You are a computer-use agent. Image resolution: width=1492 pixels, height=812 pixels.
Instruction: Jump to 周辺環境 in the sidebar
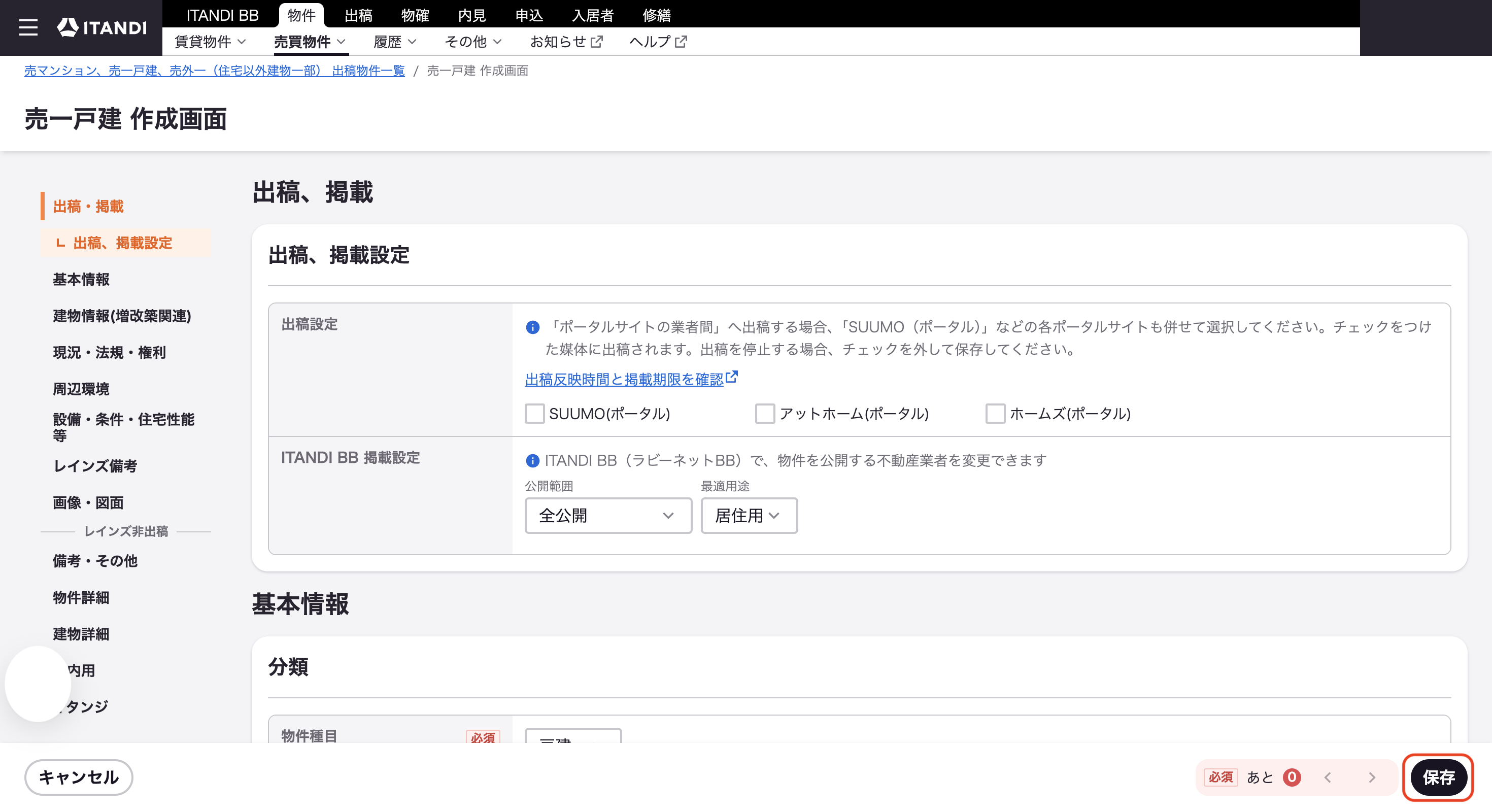(x=81, y=389)
